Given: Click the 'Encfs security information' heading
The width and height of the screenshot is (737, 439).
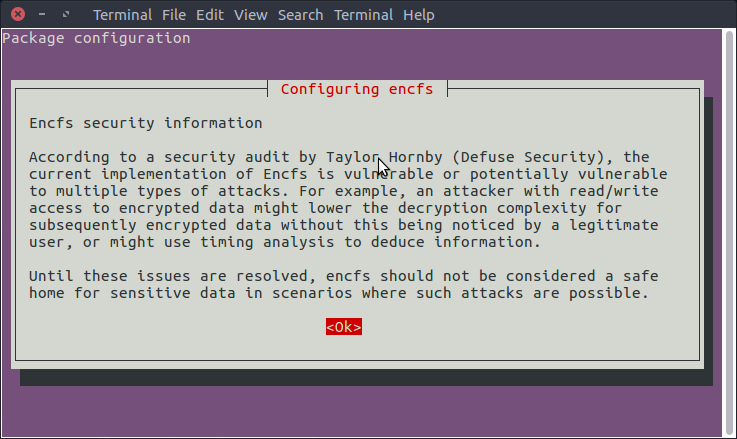Looking at the screenshot, I should 146,123.
